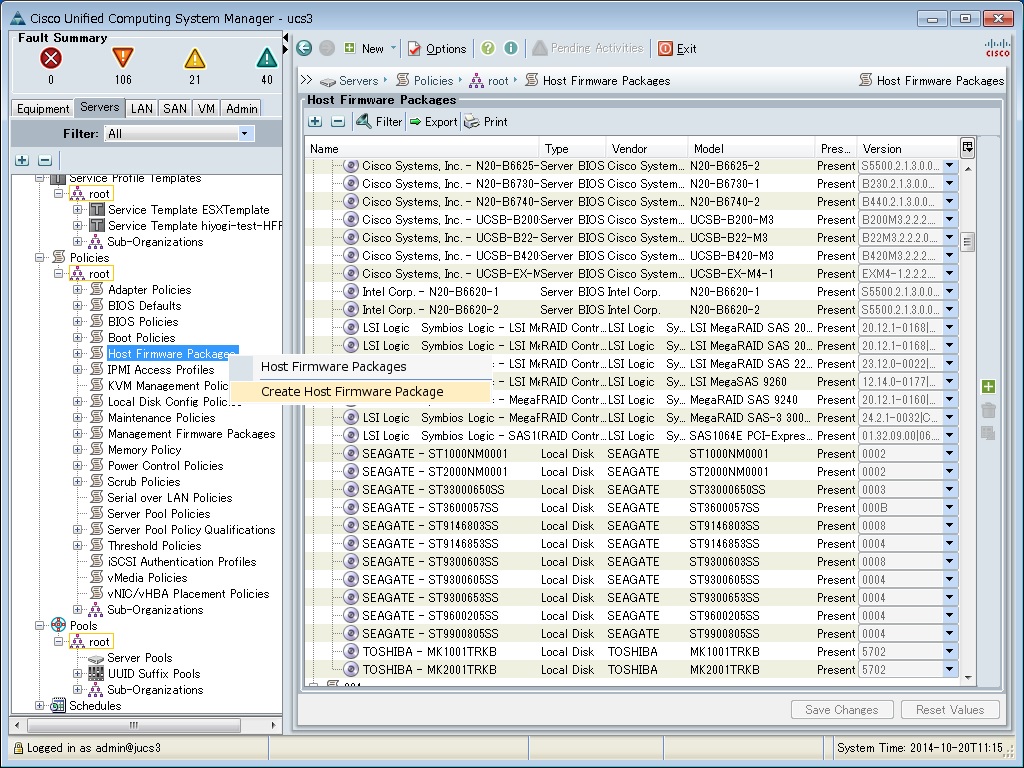
Task: Click the minor faults yellow triangle
Action: coord(195,59)
